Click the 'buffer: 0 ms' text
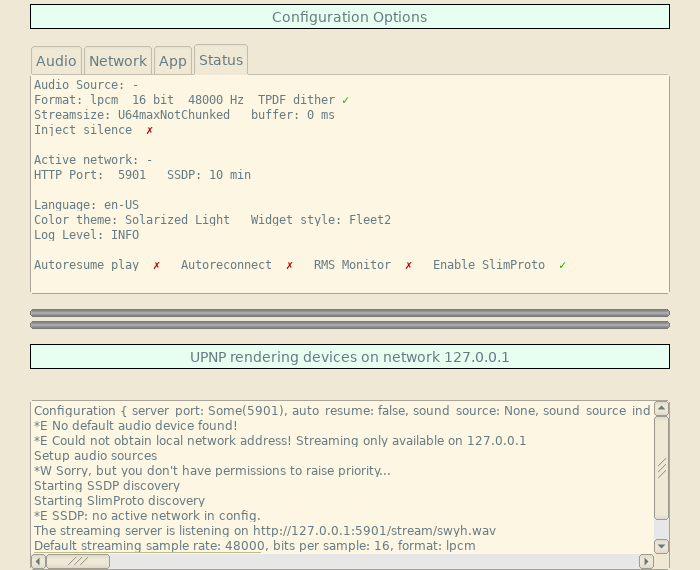This screenshot has height=570, width=700. click(x=292, y=115)
